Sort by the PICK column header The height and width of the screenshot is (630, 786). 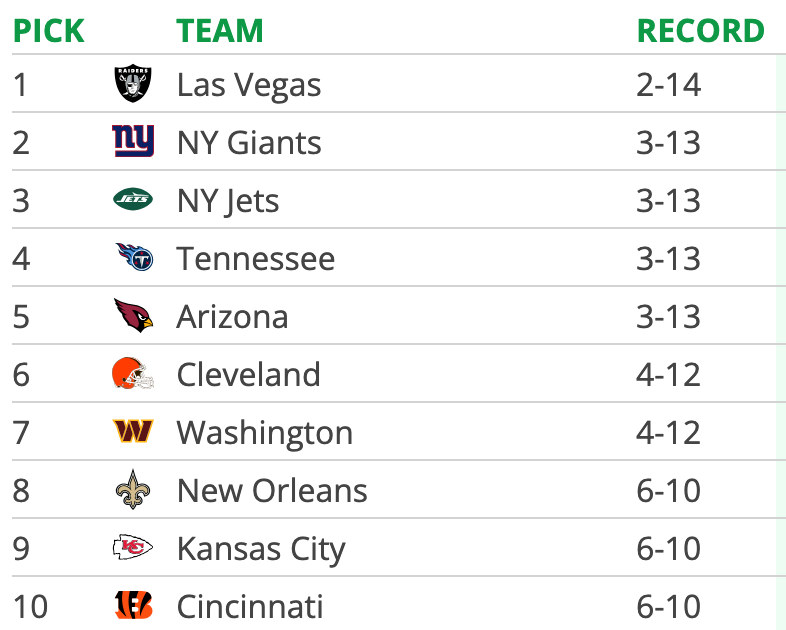coord(49,31)
